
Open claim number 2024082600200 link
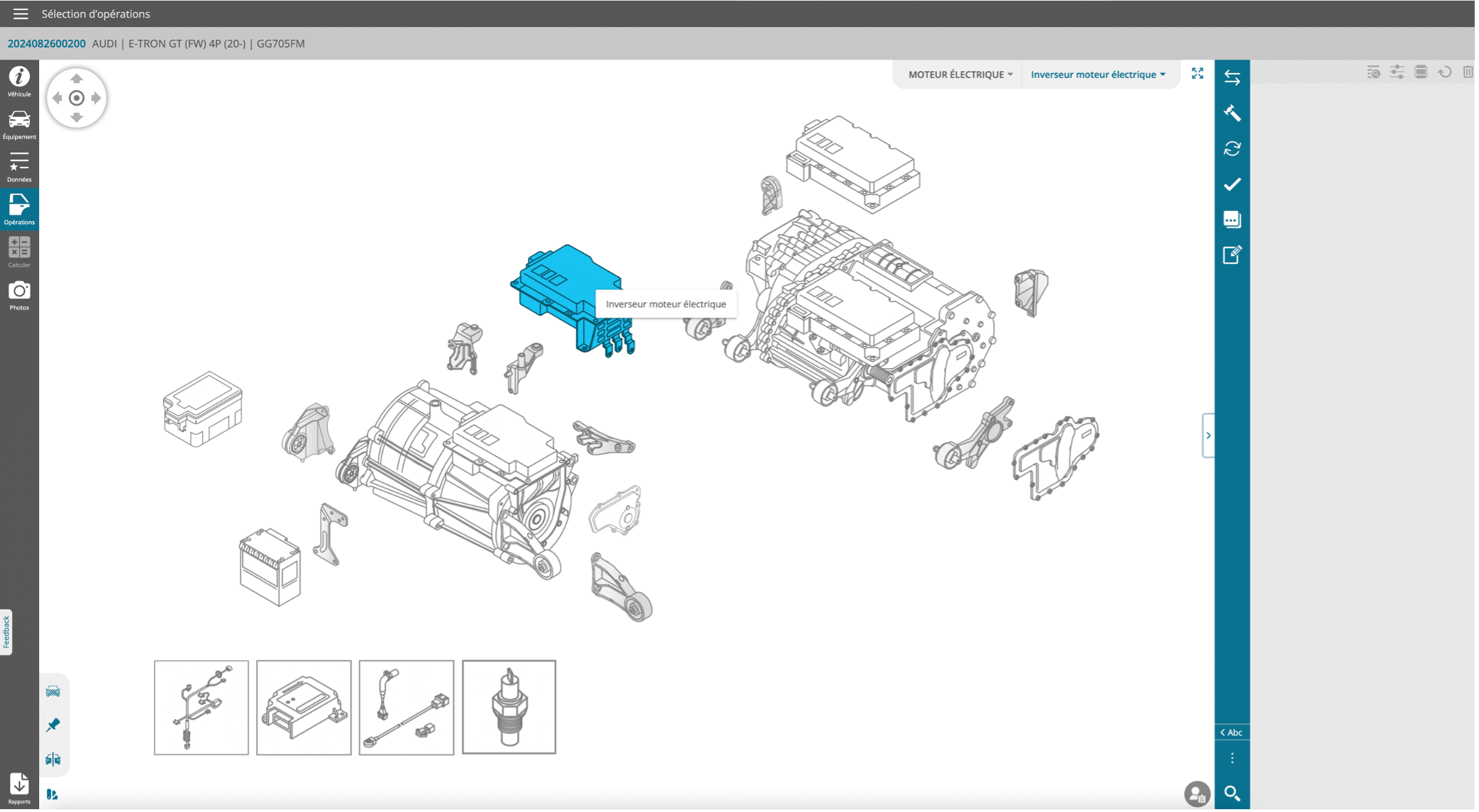pos(47,43)
